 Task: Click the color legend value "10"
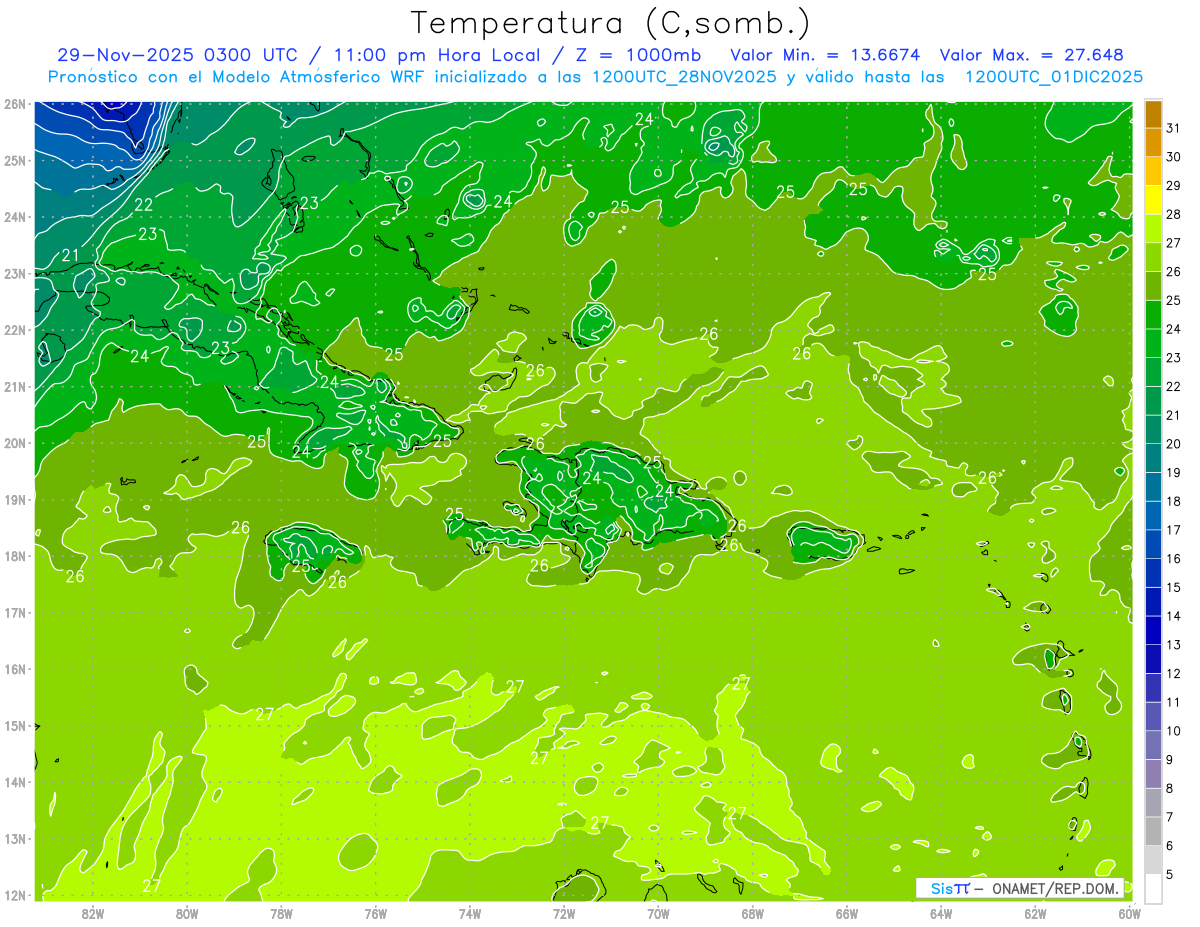[1173, 731]
